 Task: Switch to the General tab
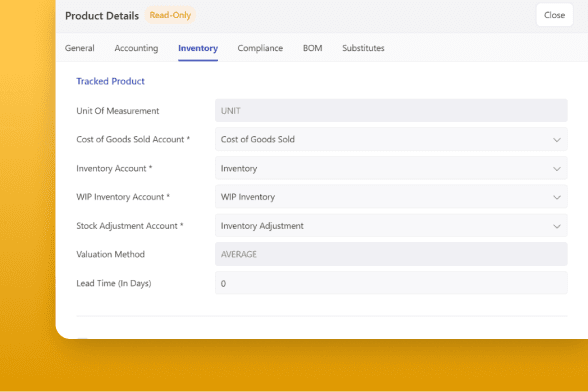80,48
